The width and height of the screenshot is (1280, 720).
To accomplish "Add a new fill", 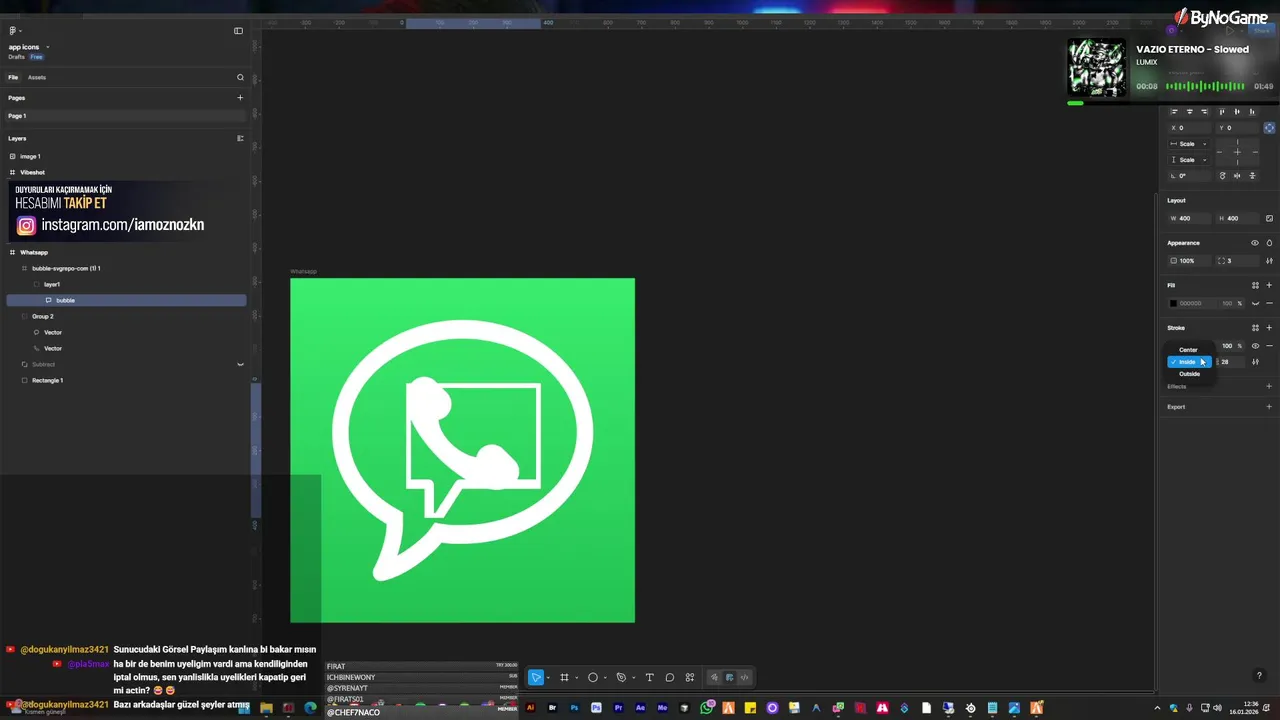I will tap(1269, 285).
